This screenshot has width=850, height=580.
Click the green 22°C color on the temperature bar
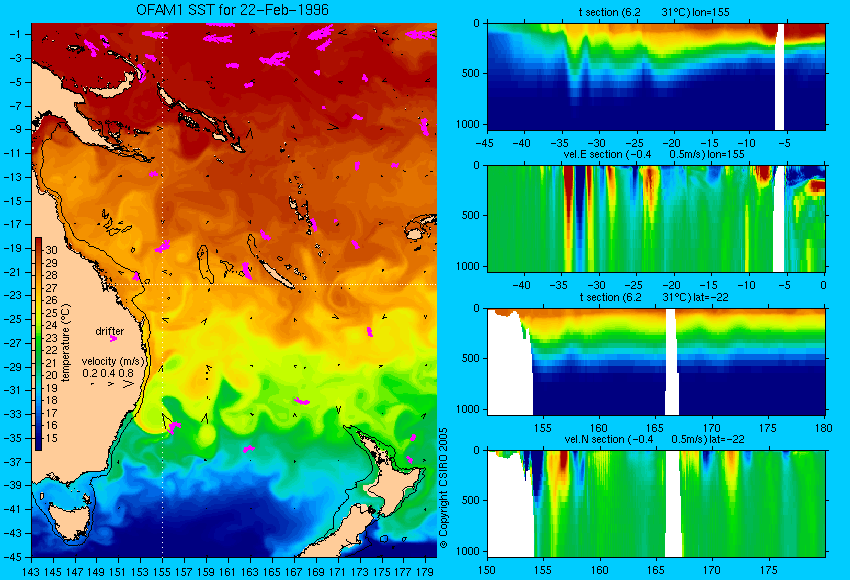pos(38,350)
